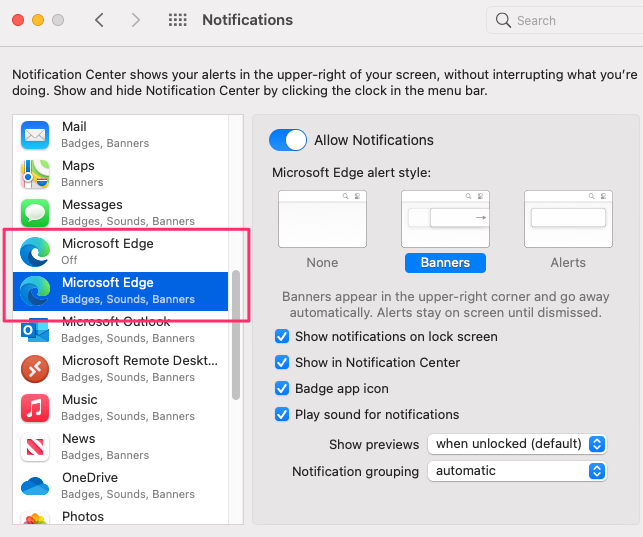Image resolution: width=643 pixels, height=537 pixels.
Task: Toggle the Allow Notifications switch
Action: click(x=288, y=140)
